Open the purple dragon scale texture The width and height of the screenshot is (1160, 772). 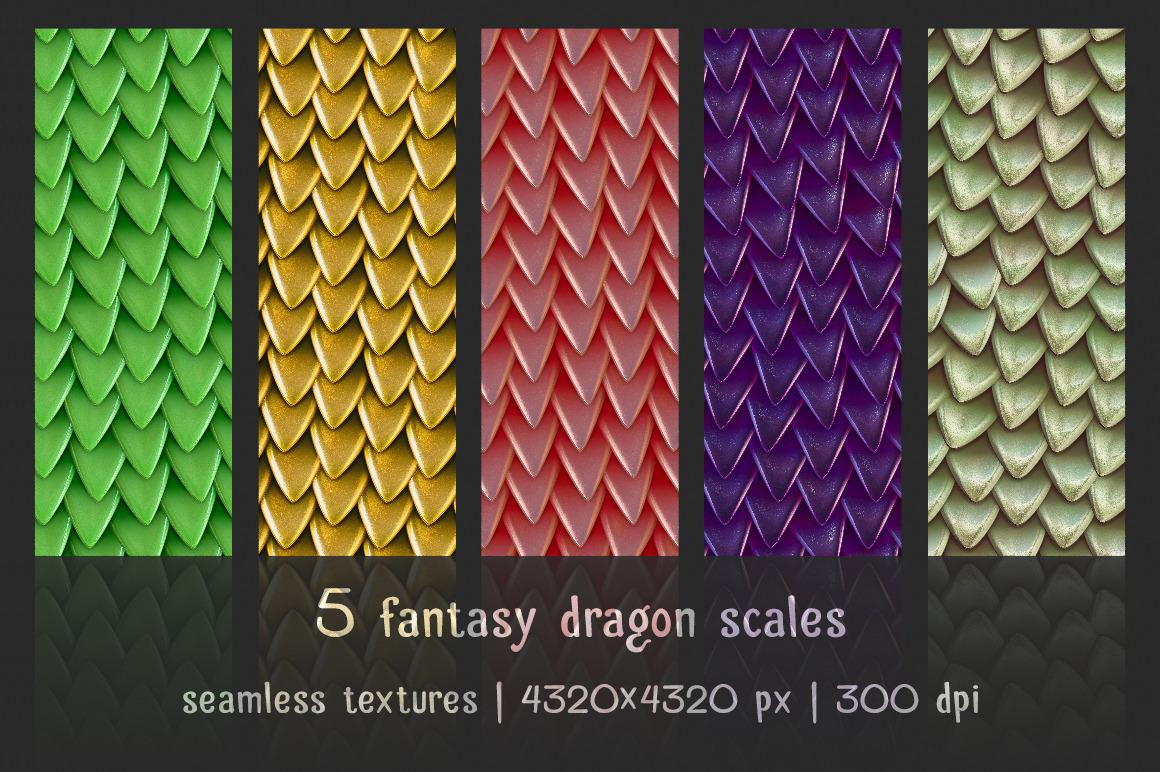coord(803,292)
